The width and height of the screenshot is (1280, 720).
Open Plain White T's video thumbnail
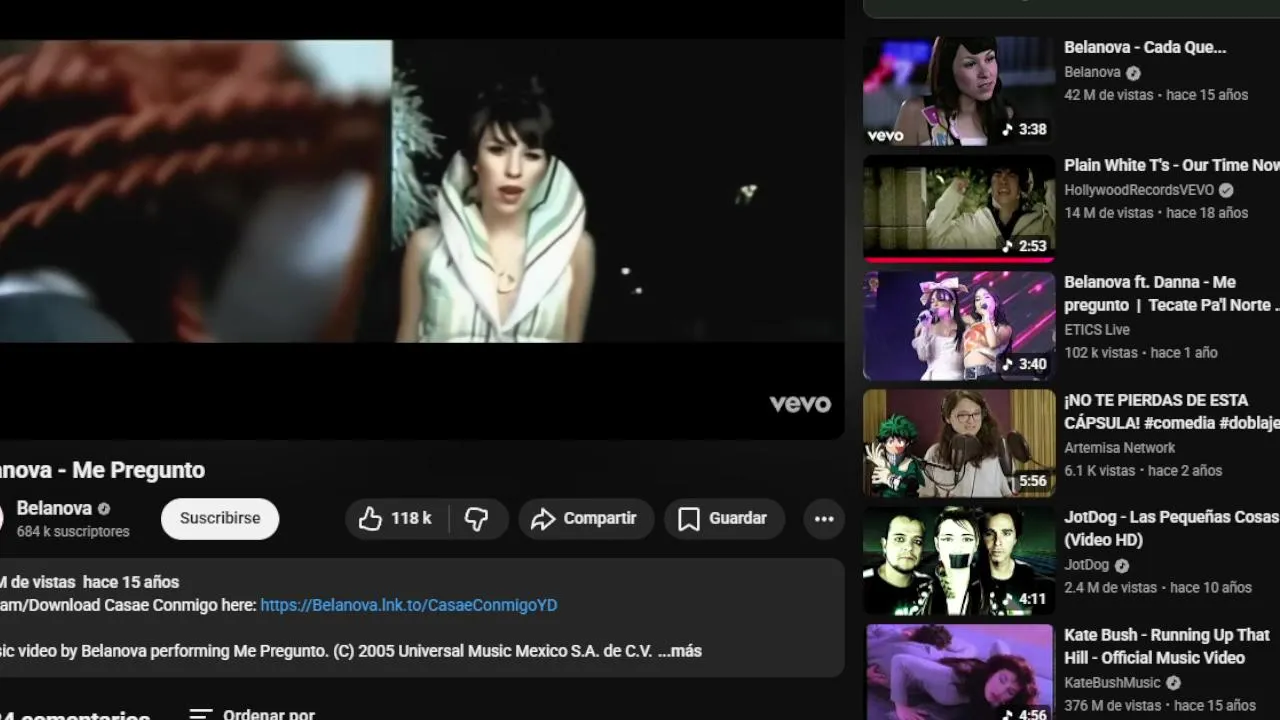[959, 208]
